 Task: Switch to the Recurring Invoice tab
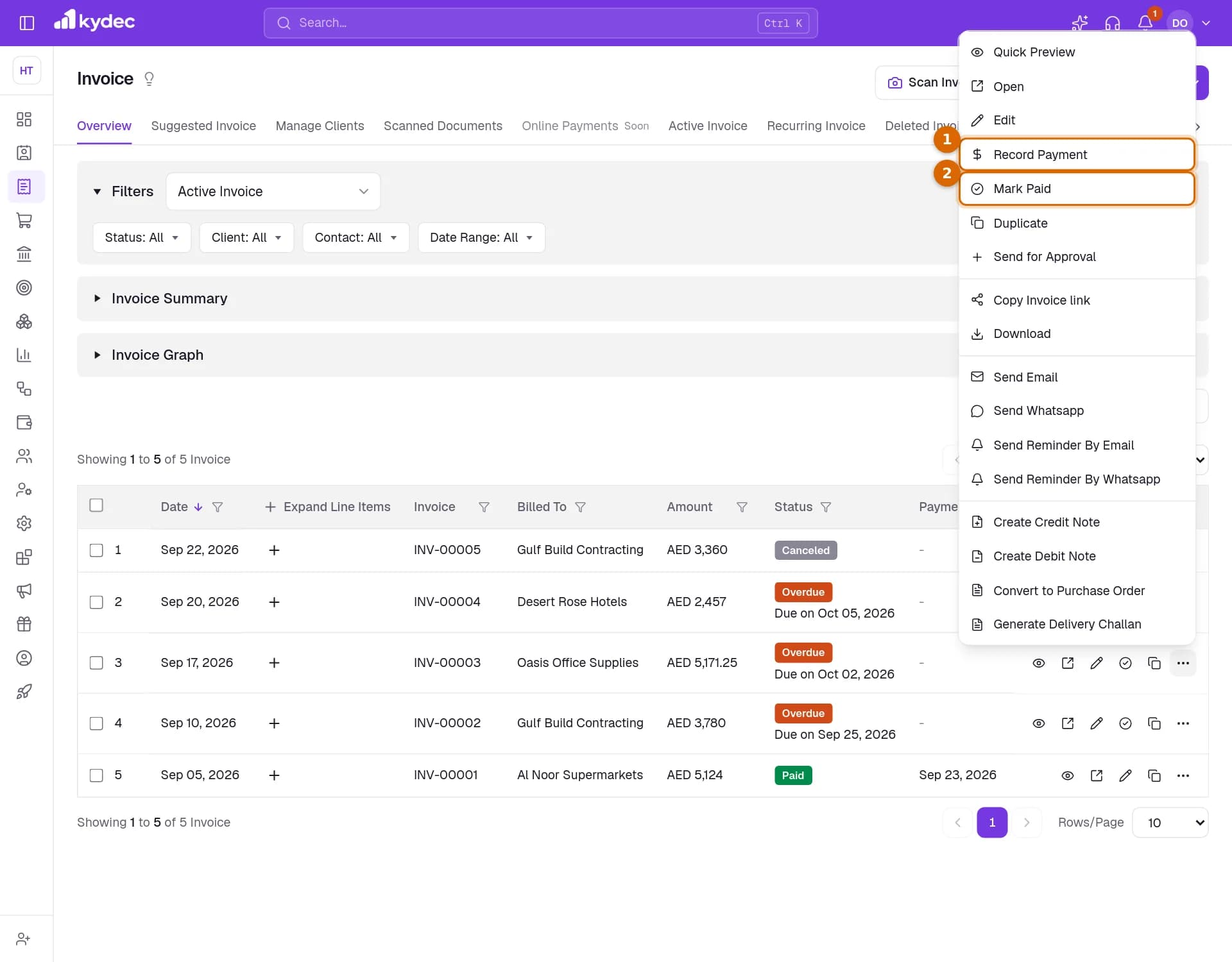(816, 126)
